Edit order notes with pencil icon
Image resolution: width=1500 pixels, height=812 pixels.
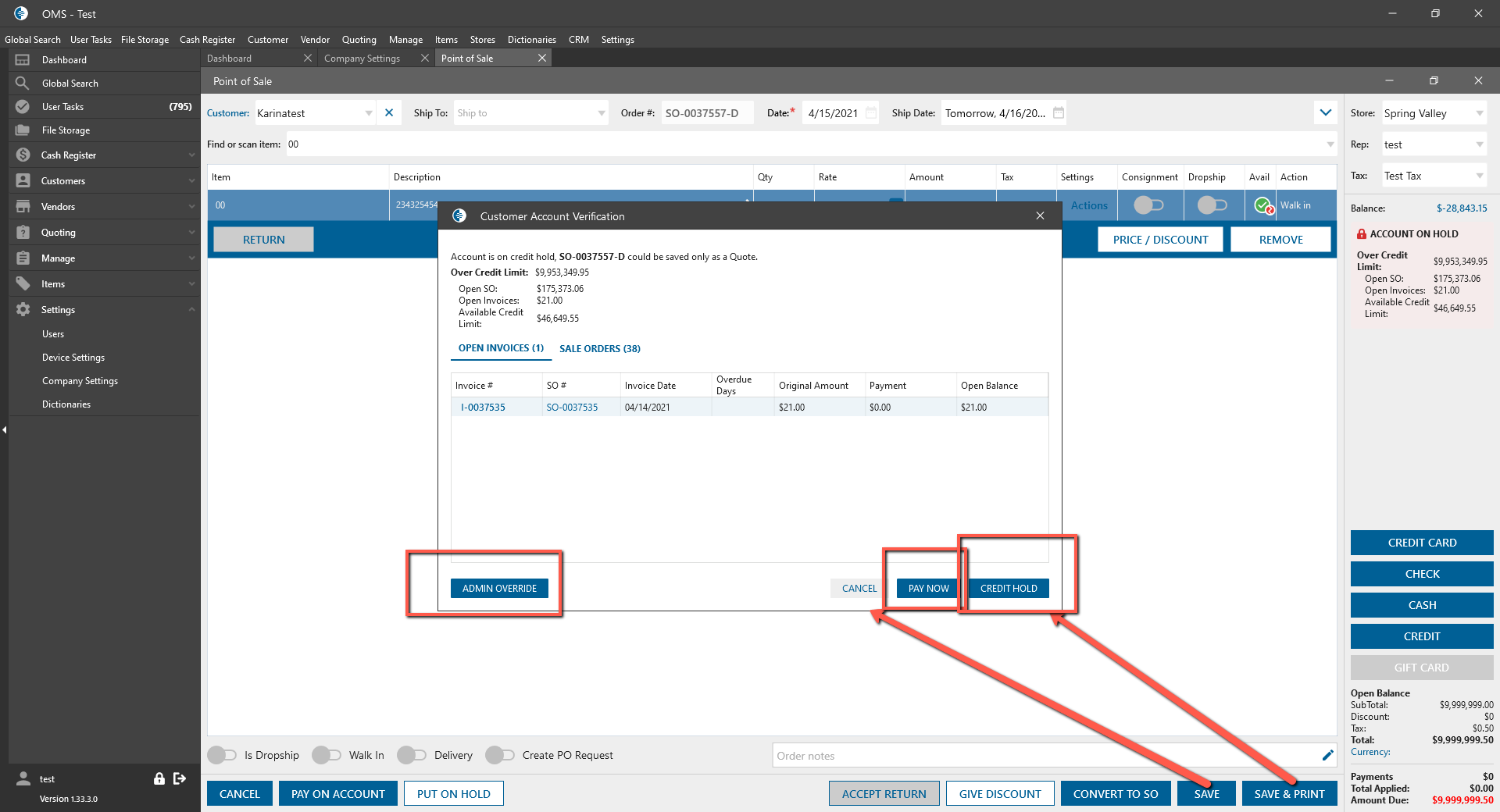pyautogui.click(x=1327, y=755)
